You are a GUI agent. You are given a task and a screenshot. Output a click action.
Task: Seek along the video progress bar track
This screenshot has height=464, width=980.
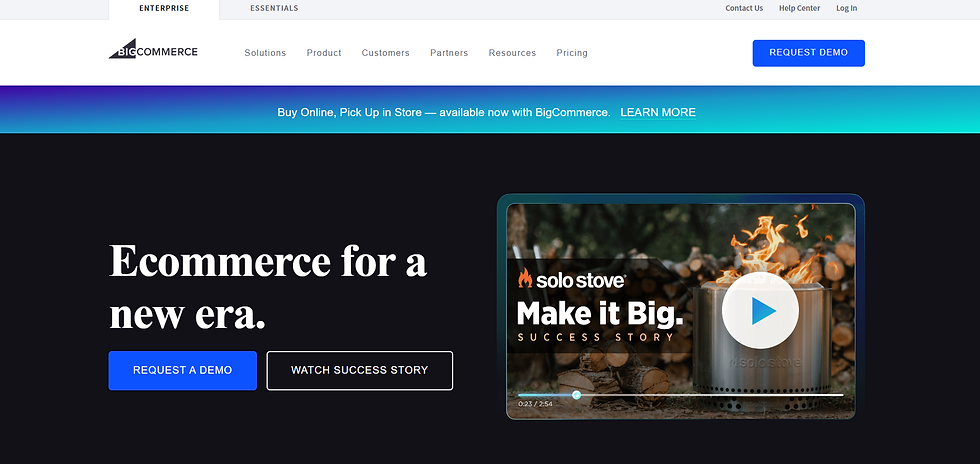(x=681, y=395)
